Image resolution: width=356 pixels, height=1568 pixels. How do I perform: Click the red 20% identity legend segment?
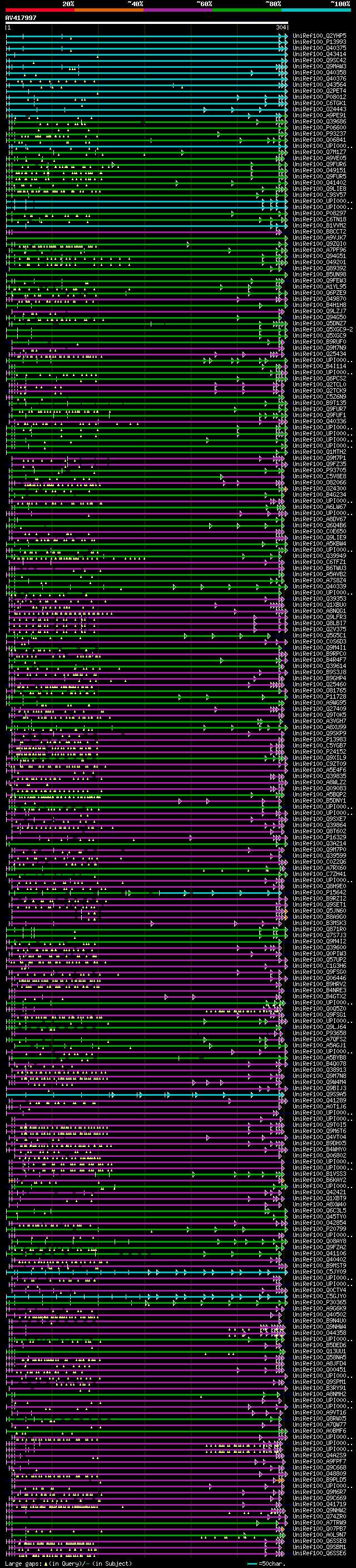click(x=40, y=10)
